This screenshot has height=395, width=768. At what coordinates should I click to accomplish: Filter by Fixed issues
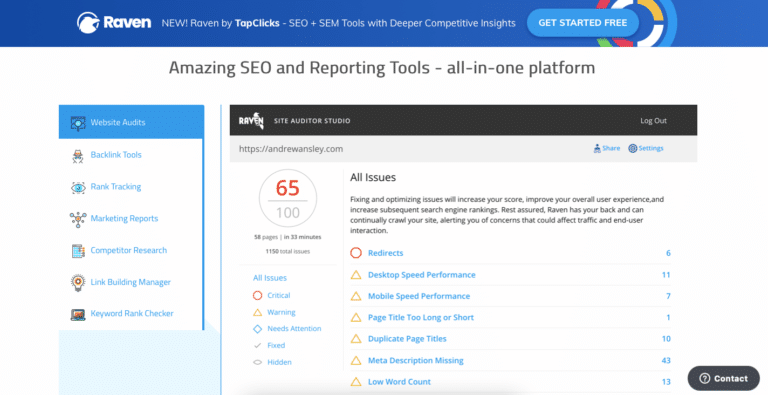pyautogui.click(x=276, y=346)
